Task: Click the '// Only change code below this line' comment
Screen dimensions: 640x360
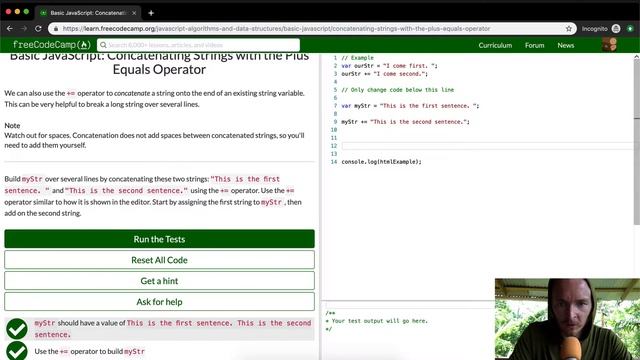Action: coord(398,90)
